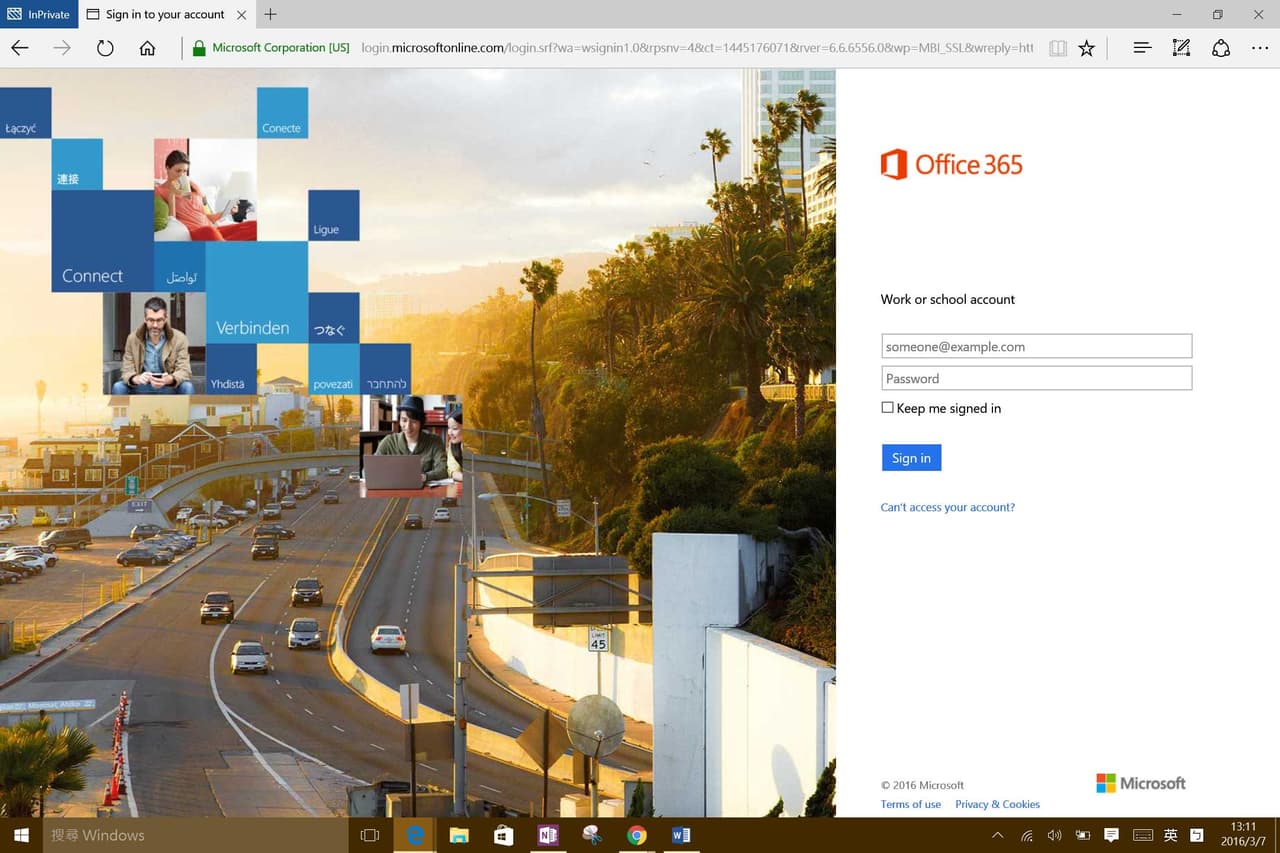
Task: Tick the Keep me signed in checkbox
Action: [887, 407]
